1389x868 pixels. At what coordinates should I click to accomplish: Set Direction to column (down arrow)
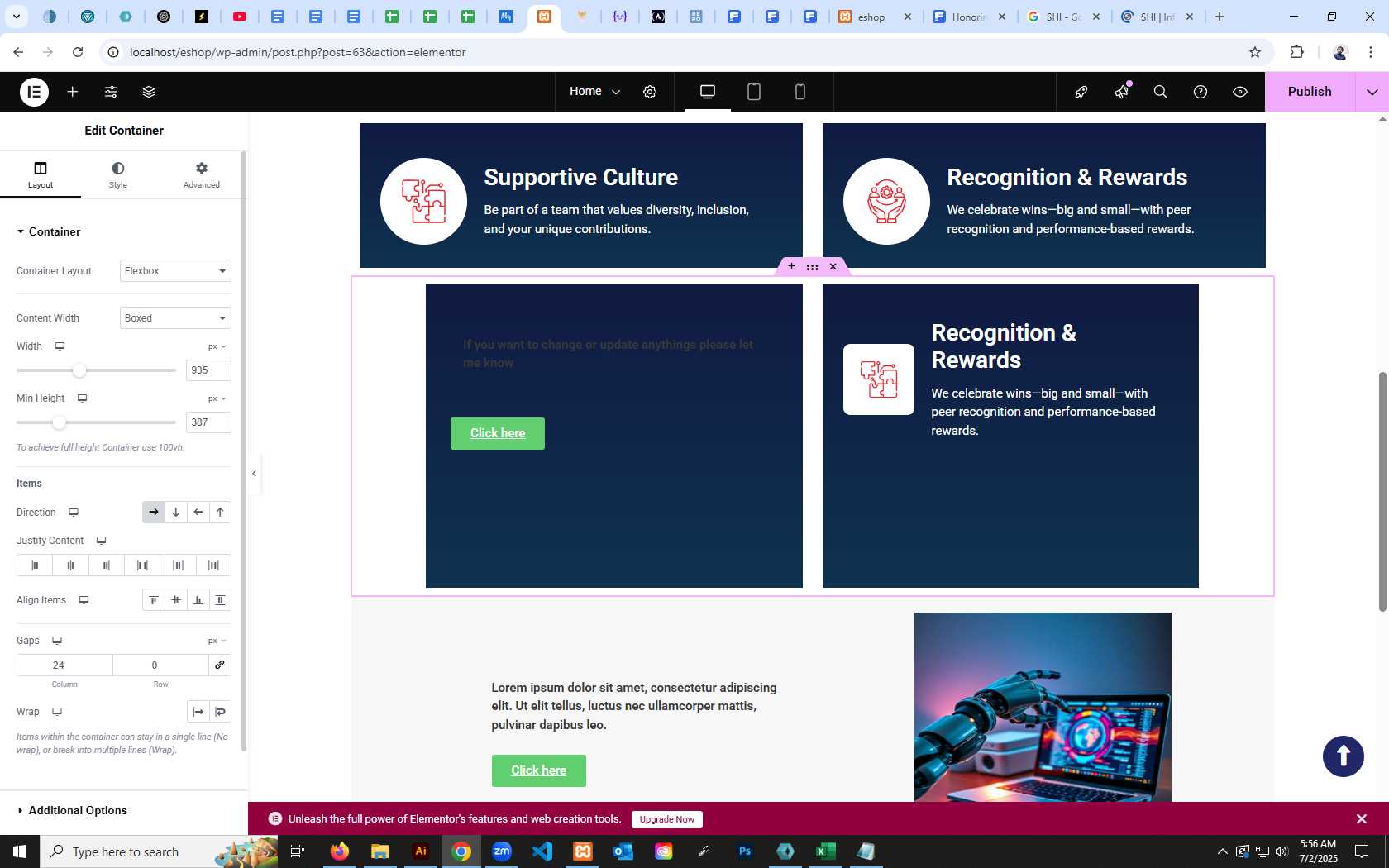point(176,513)
